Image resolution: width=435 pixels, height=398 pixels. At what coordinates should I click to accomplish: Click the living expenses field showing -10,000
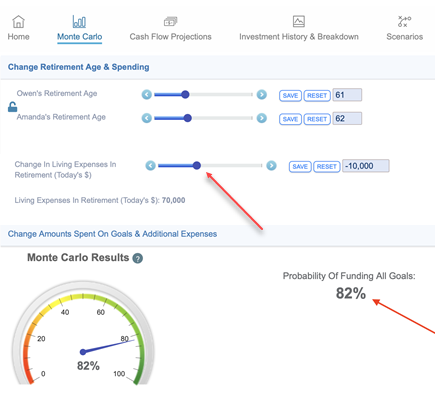(366, 166)
